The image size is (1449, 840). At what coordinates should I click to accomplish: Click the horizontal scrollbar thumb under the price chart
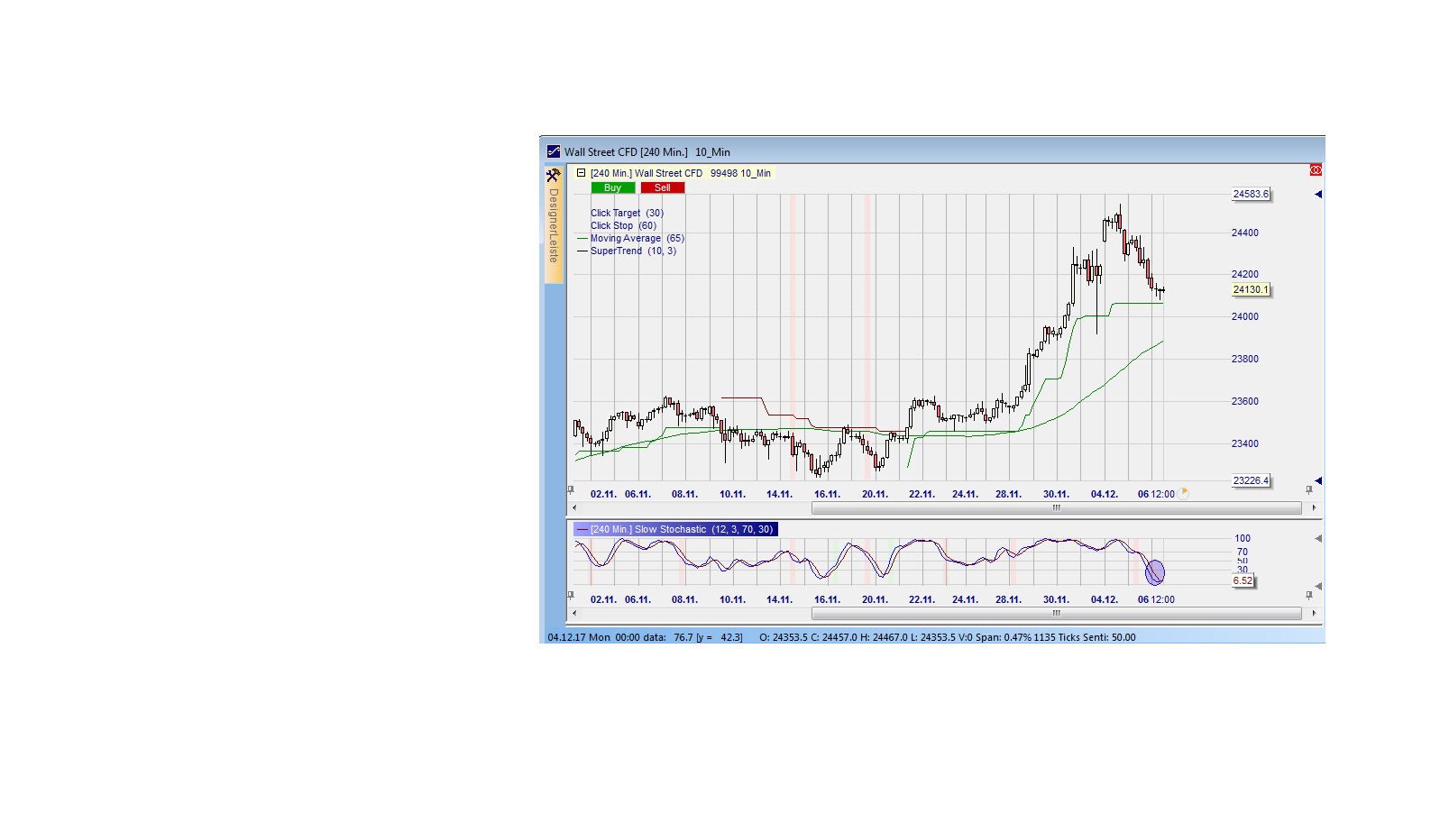[x=1055, y=507]
